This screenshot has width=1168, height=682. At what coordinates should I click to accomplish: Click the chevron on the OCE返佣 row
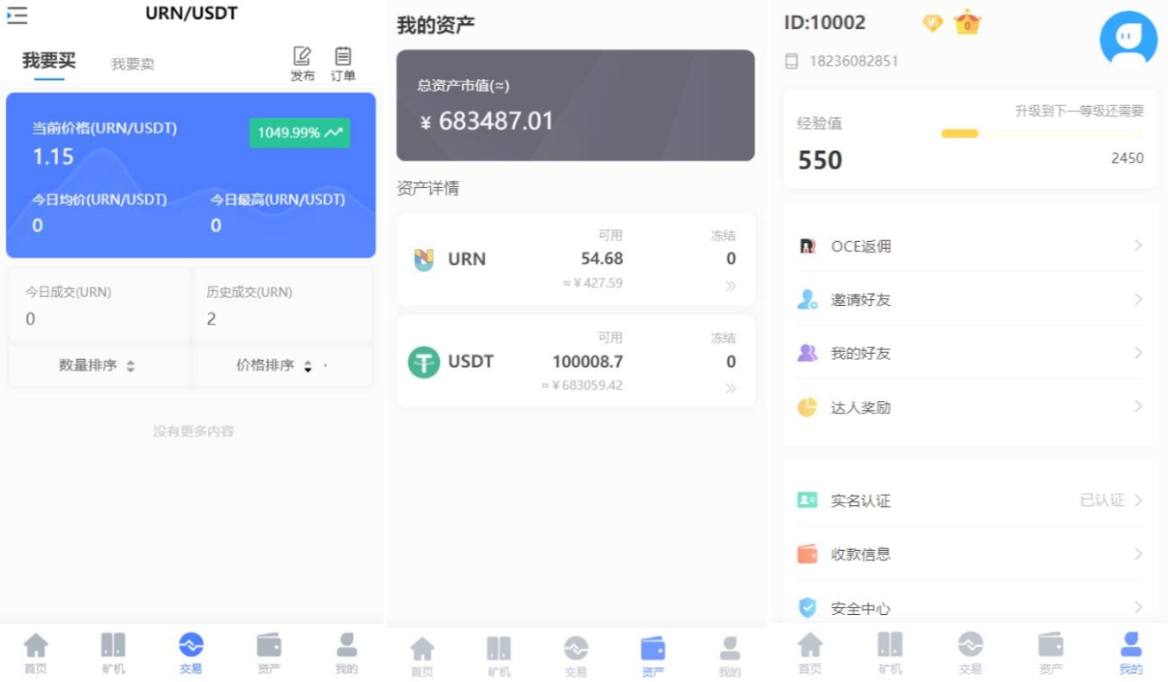(1137, 246)
